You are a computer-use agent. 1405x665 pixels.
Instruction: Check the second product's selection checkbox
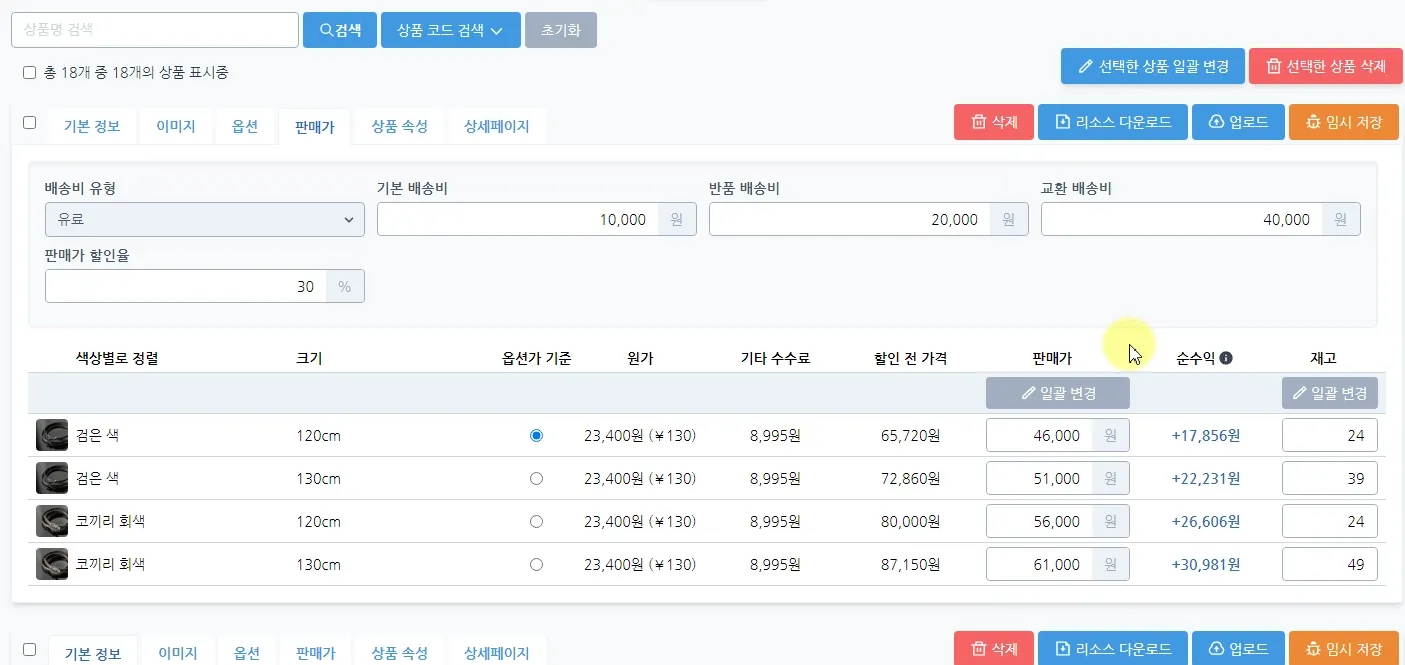point(29,649)
